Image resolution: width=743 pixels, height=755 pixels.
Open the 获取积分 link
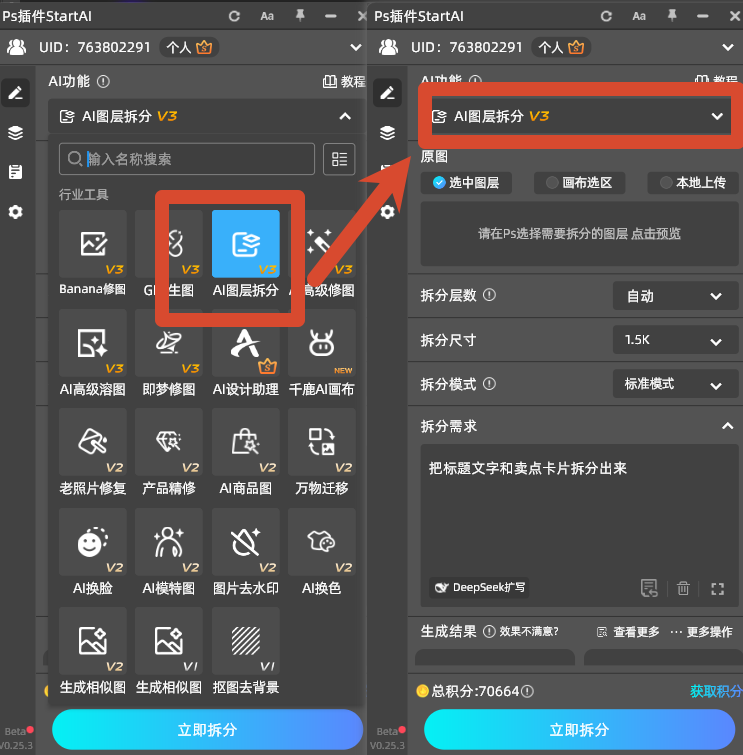(x=716, y=691)
